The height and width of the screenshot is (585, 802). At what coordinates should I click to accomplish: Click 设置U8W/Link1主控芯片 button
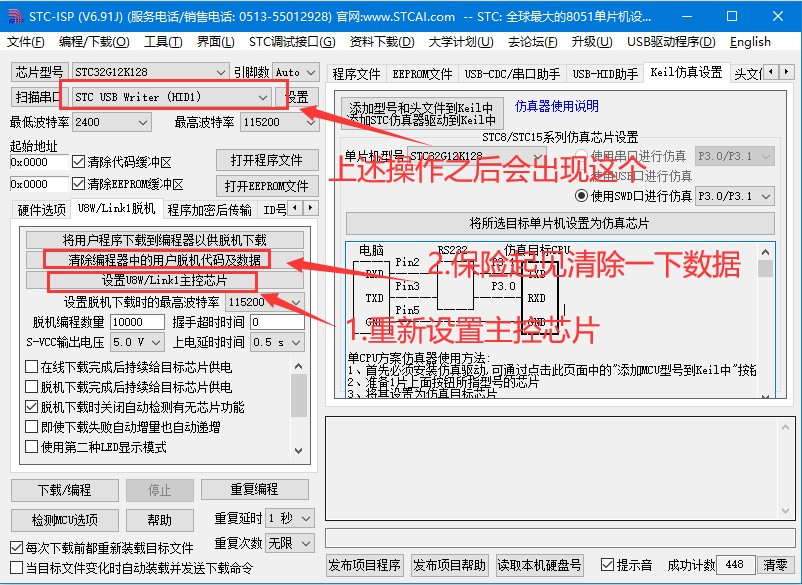pyautogui.click(x=165, y=280)
